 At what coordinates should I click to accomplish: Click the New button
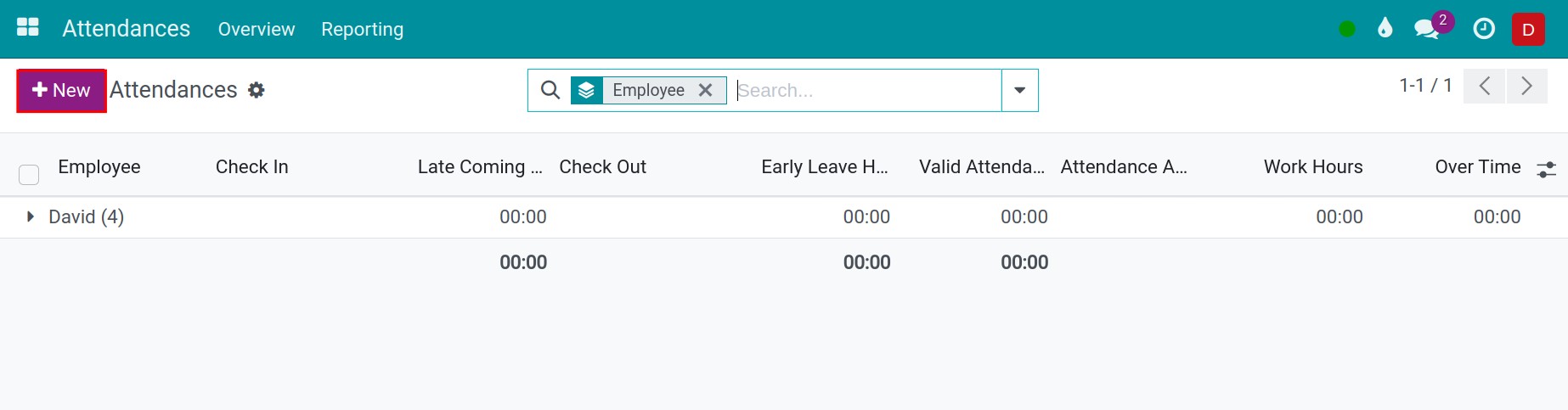tap(61, 90)
